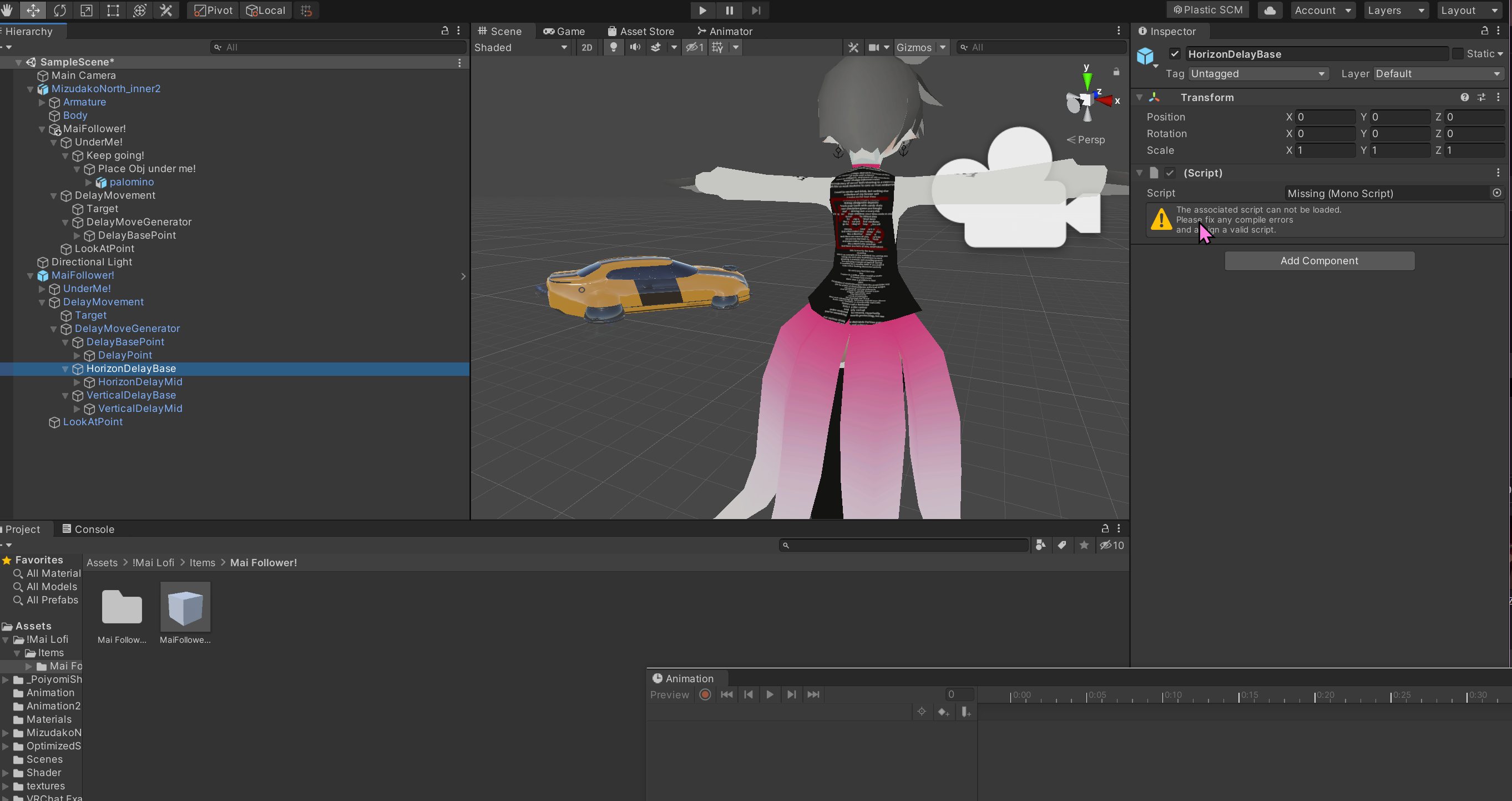1512x801 pixels.
Task: Toggle scene lighting in the Scene view
Action: (x=613, y=48)
